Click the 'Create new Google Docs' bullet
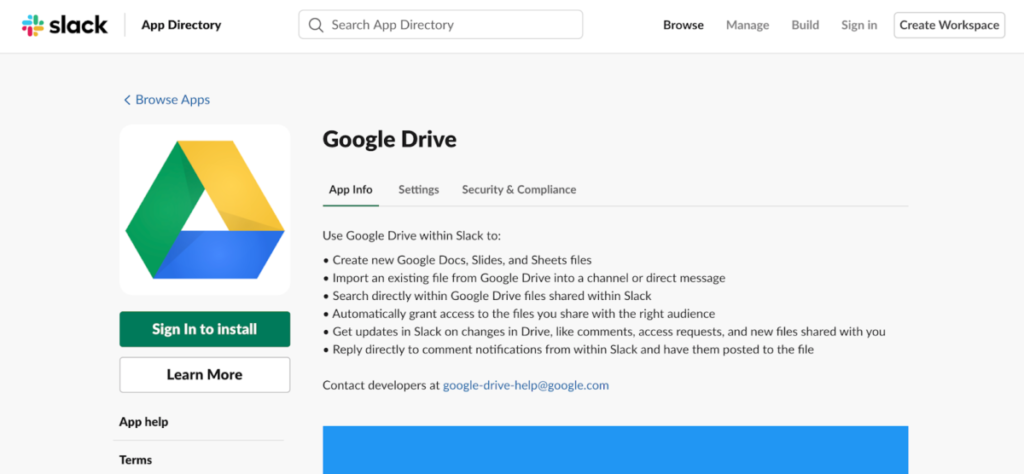Image resolution: width=1024 pixels, height=474 pixels. pos(457,260)
